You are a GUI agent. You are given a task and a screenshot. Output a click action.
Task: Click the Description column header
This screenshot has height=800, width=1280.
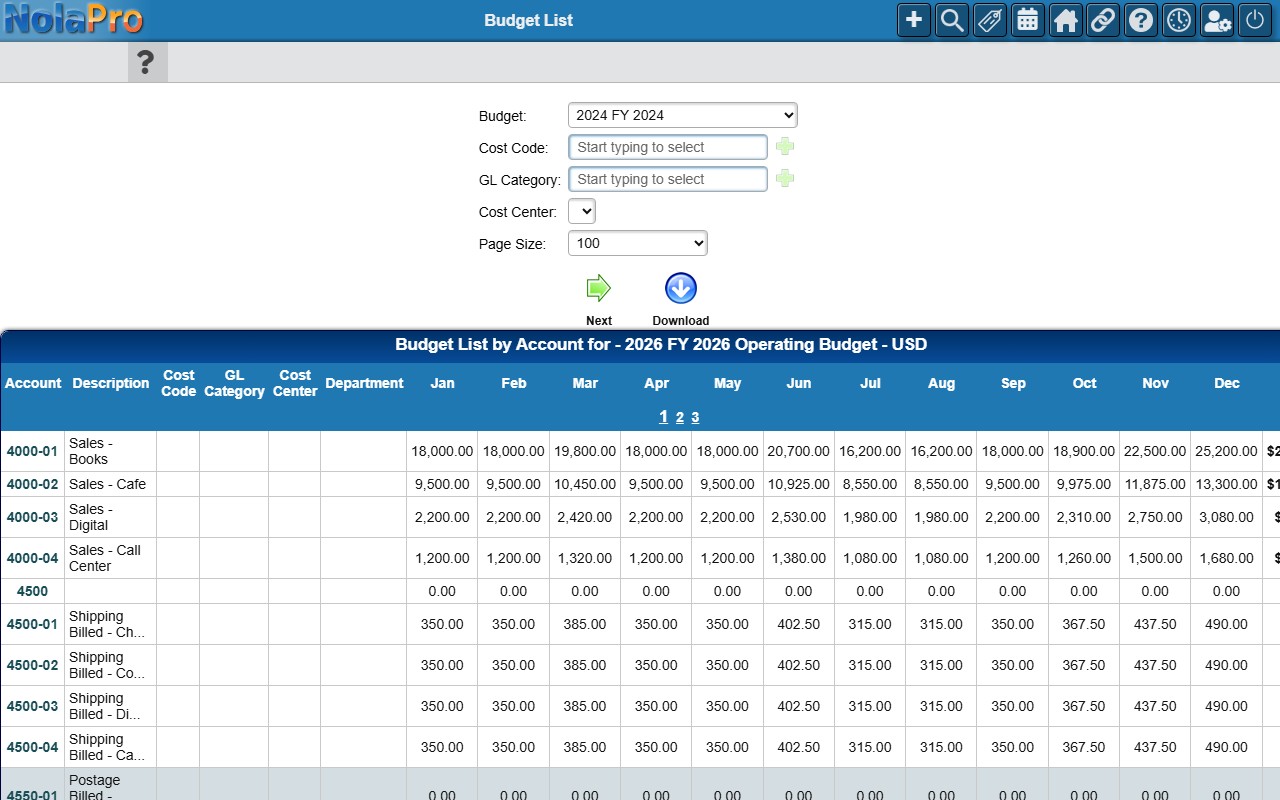(111, 383)
